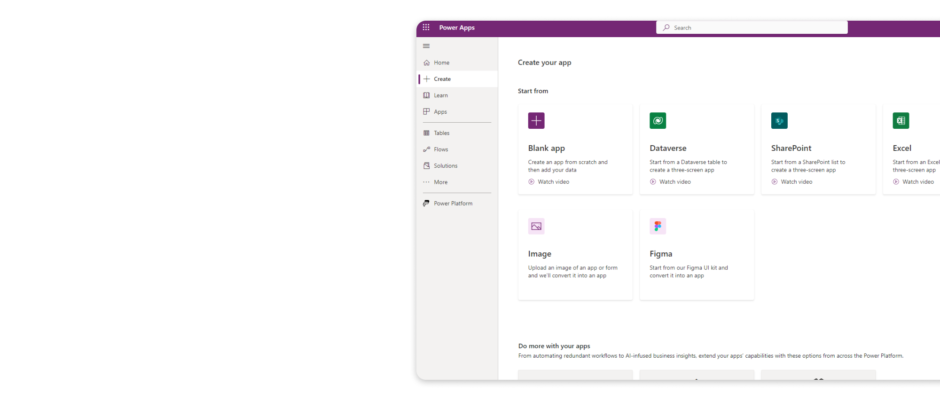
Task: Click "Upload an image of an app" description
Action: coord(573,272)
